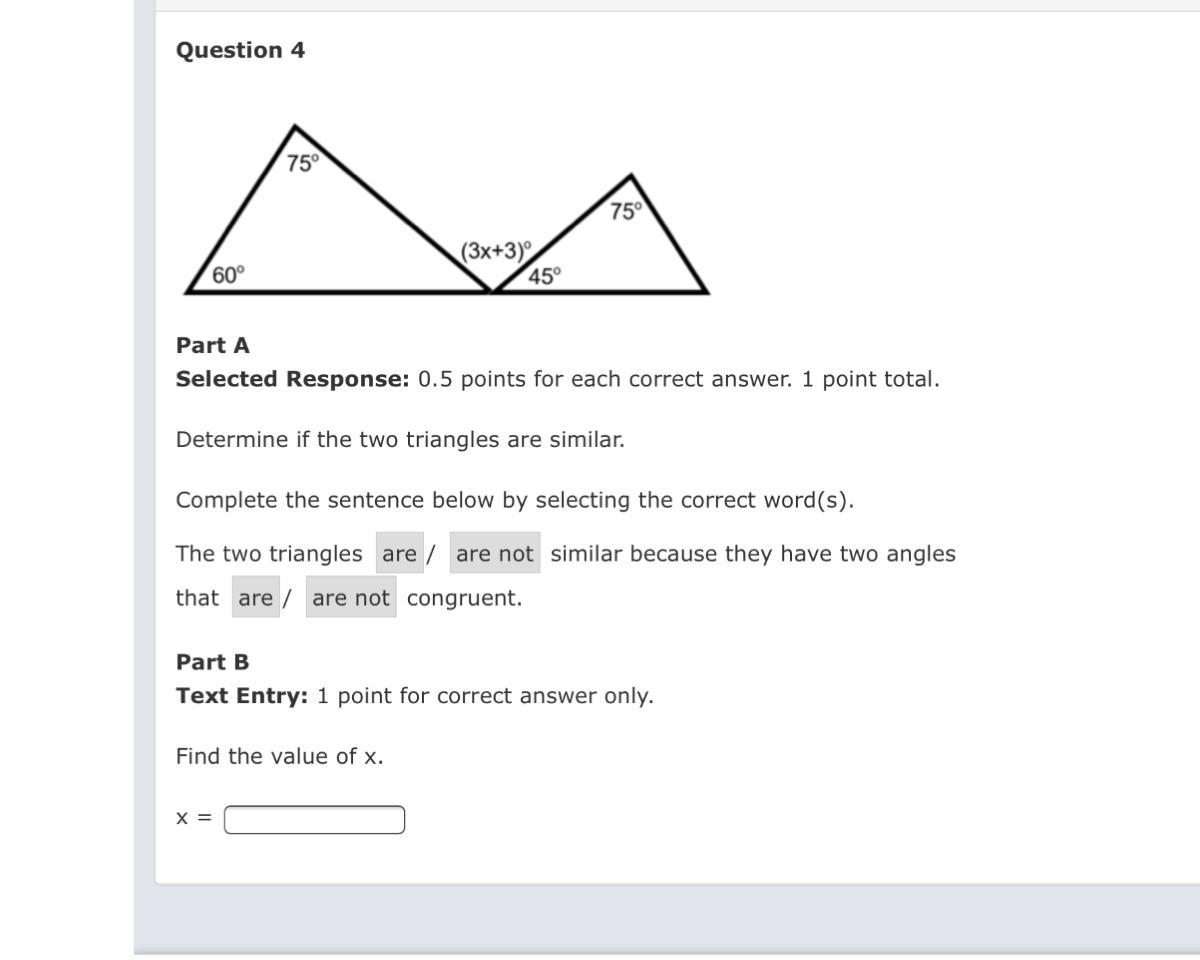This screenshot has height=960, width=1200.
Task: Click 'Determine if the two triangles' sentence
Action: (x=400, y=440)
